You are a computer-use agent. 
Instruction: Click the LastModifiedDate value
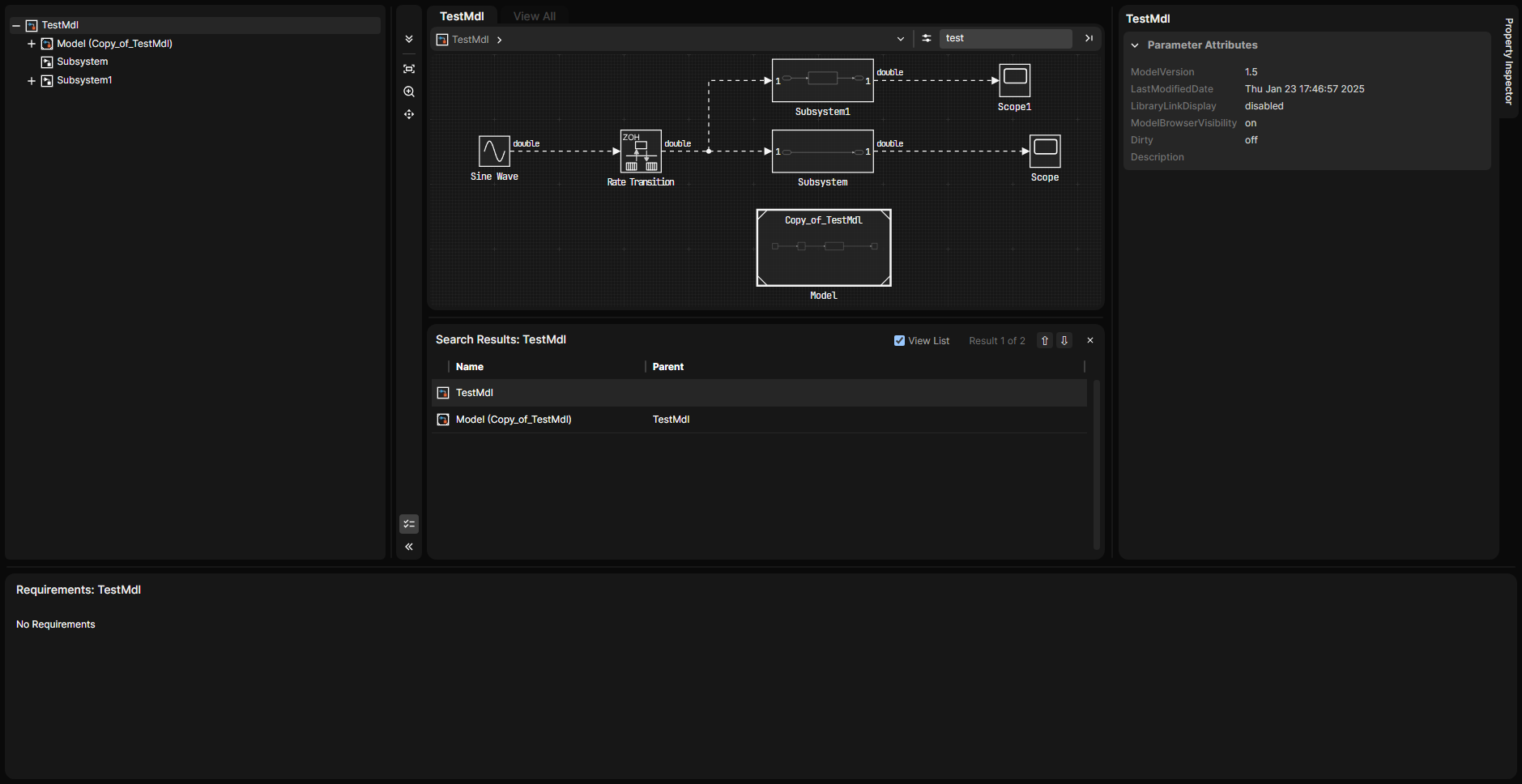1305,89
